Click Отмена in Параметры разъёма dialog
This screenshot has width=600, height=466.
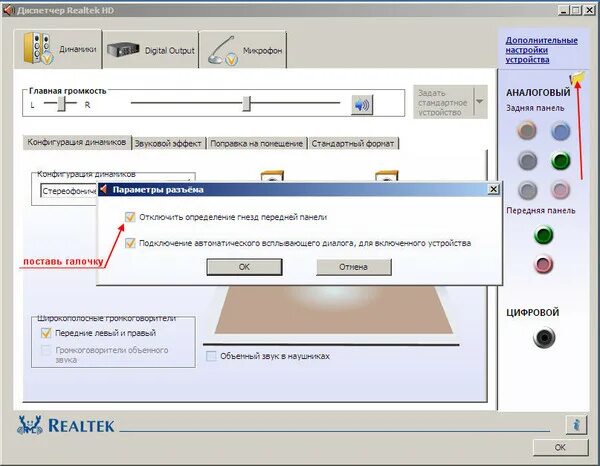pyautogui.click(x=354, y=267)
